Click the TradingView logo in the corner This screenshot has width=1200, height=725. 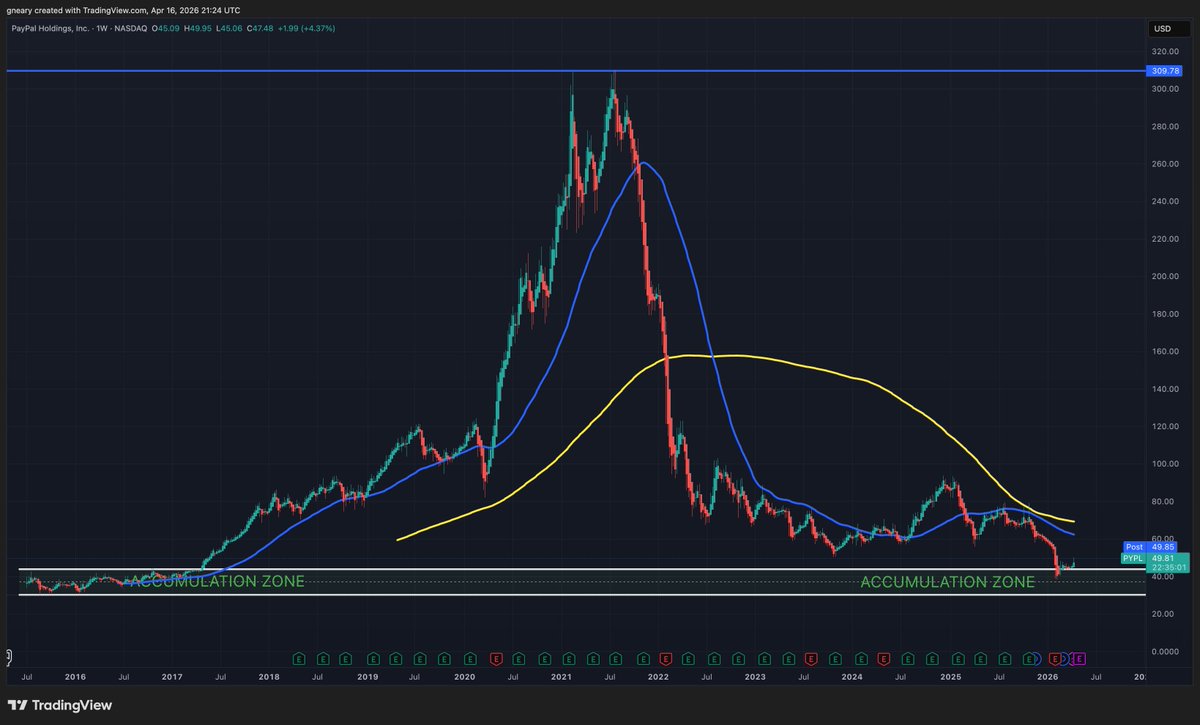point(61,705)
